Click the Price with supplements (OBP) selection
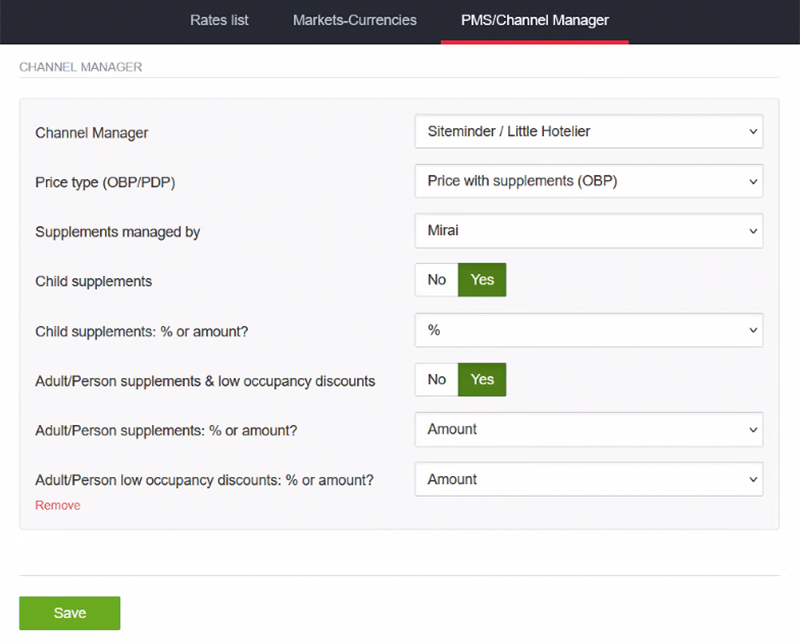 (588, 181)
